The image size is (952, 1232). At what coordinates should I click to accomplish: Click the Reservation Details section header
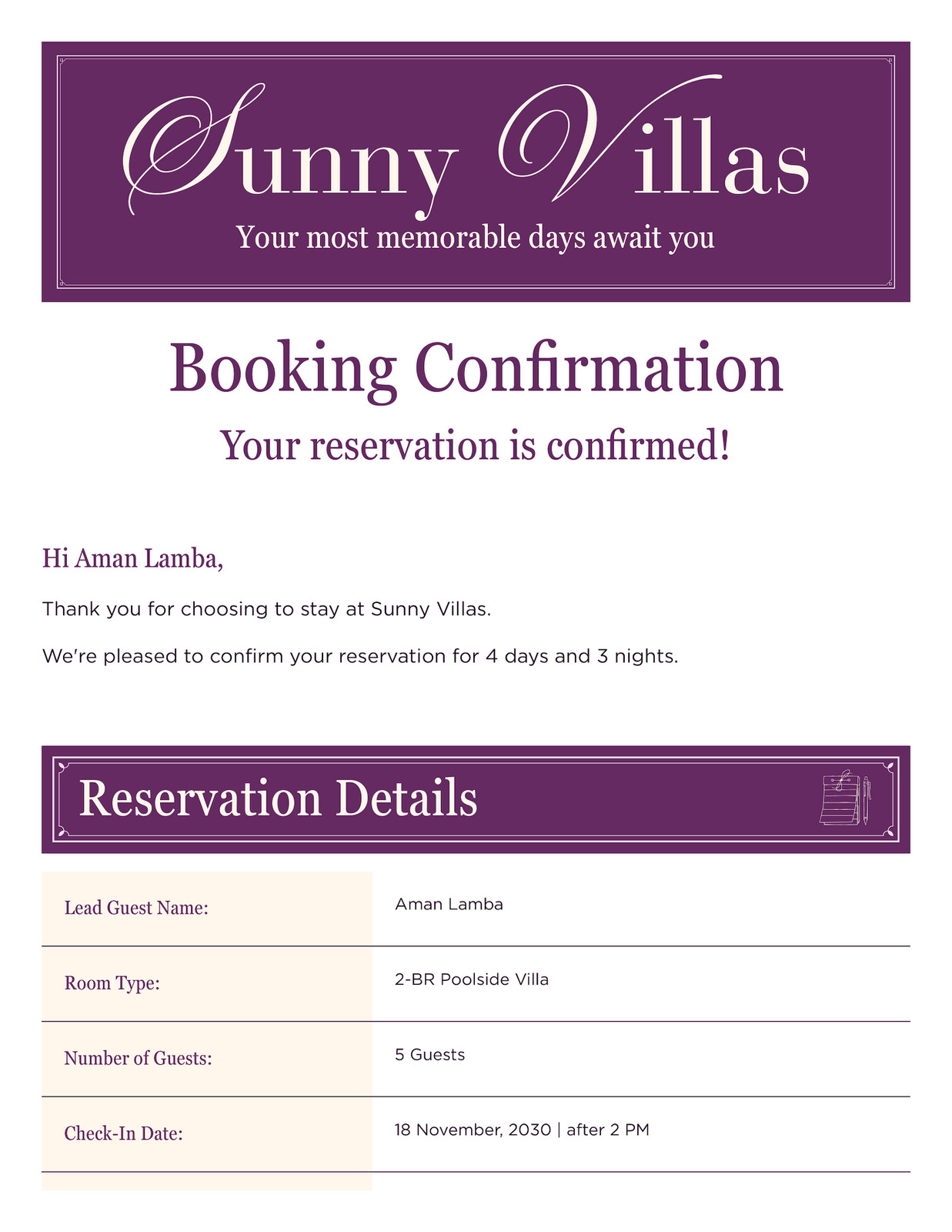pos(476,799)
